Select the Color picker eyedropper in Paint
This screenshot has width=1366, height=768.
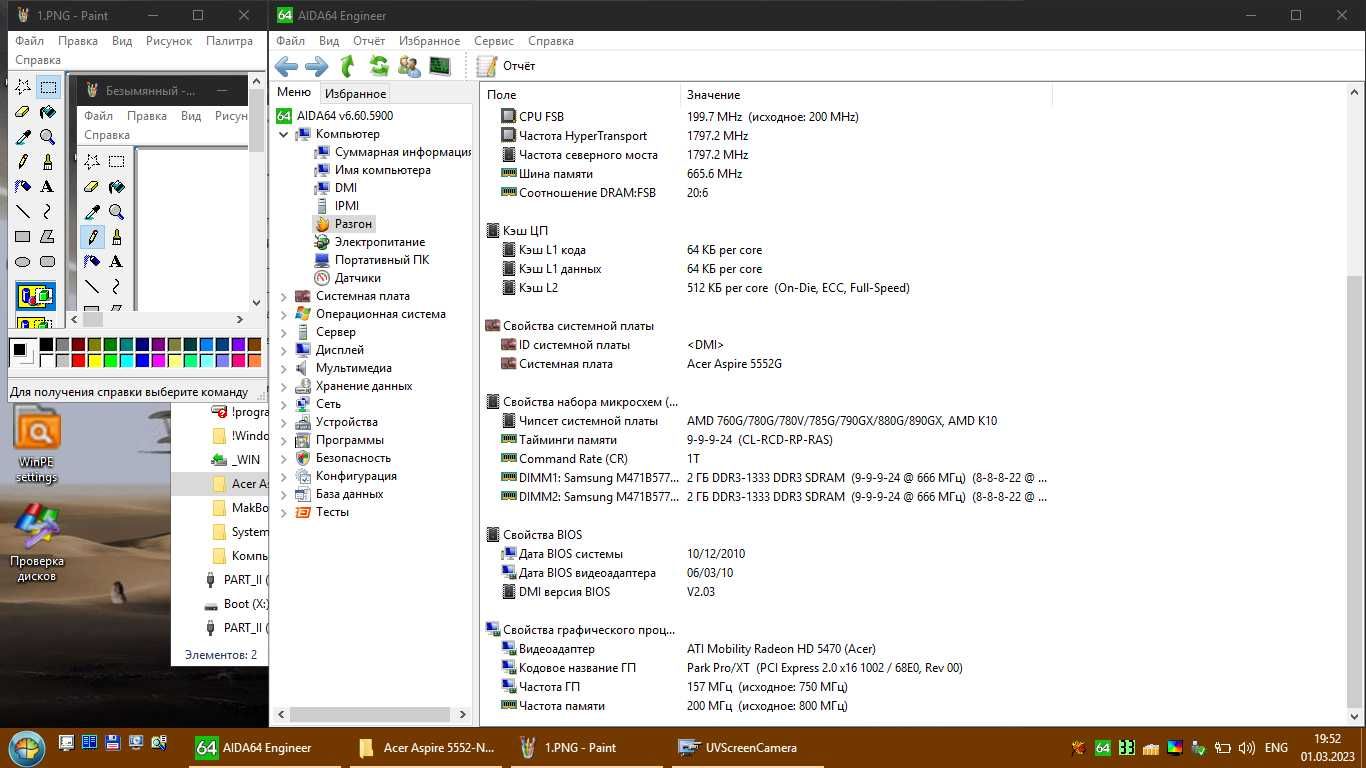(x=22, y=137)
